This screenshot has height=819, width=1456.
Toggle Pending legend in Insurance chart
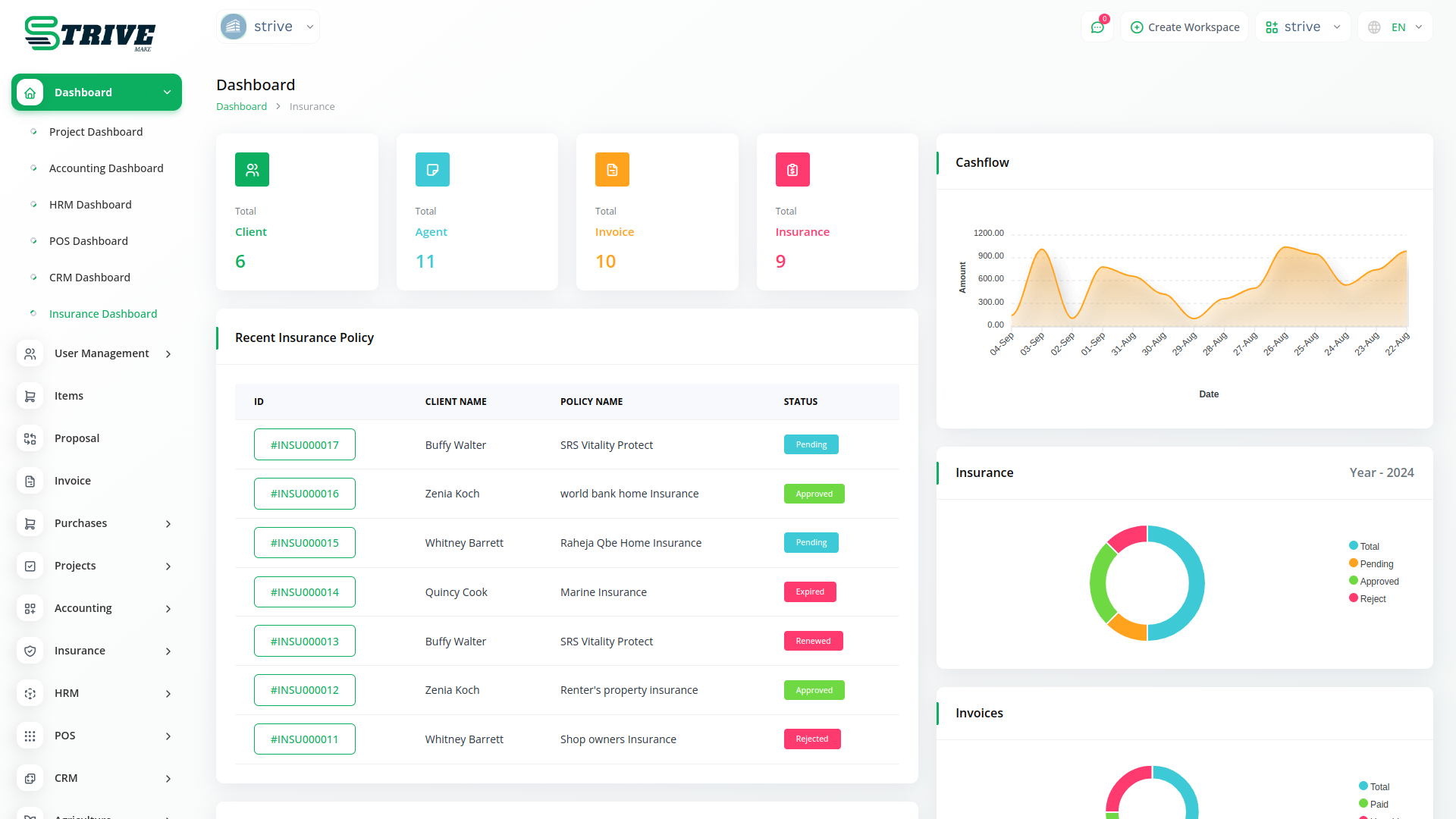[1376, 563]
